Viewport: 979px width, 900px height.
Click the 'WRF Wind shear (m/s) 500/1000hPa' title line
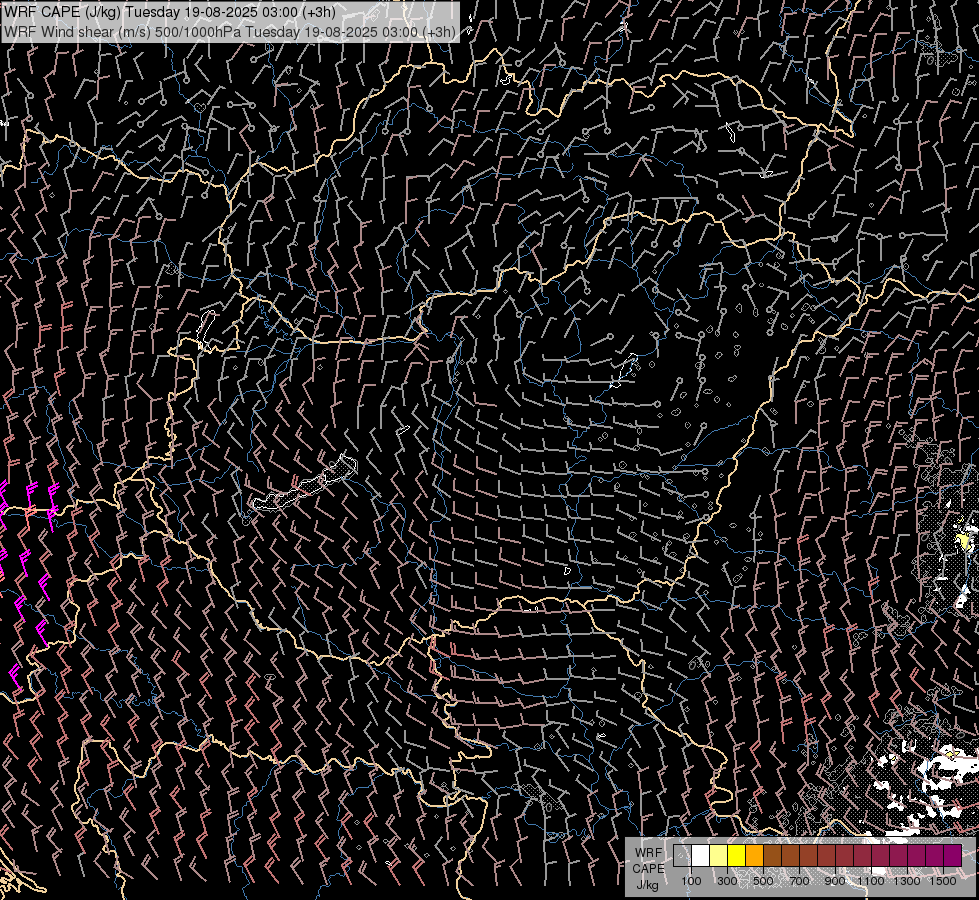230,31
